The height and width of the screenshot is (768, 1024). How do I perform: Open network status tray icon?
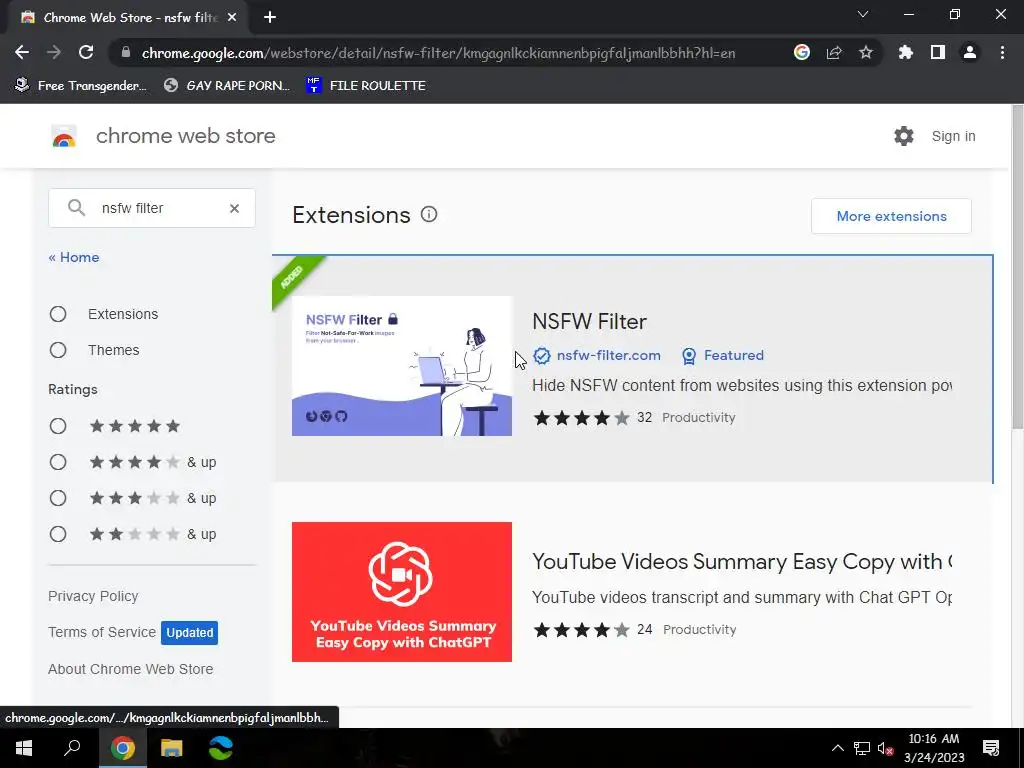click(861, 748)
